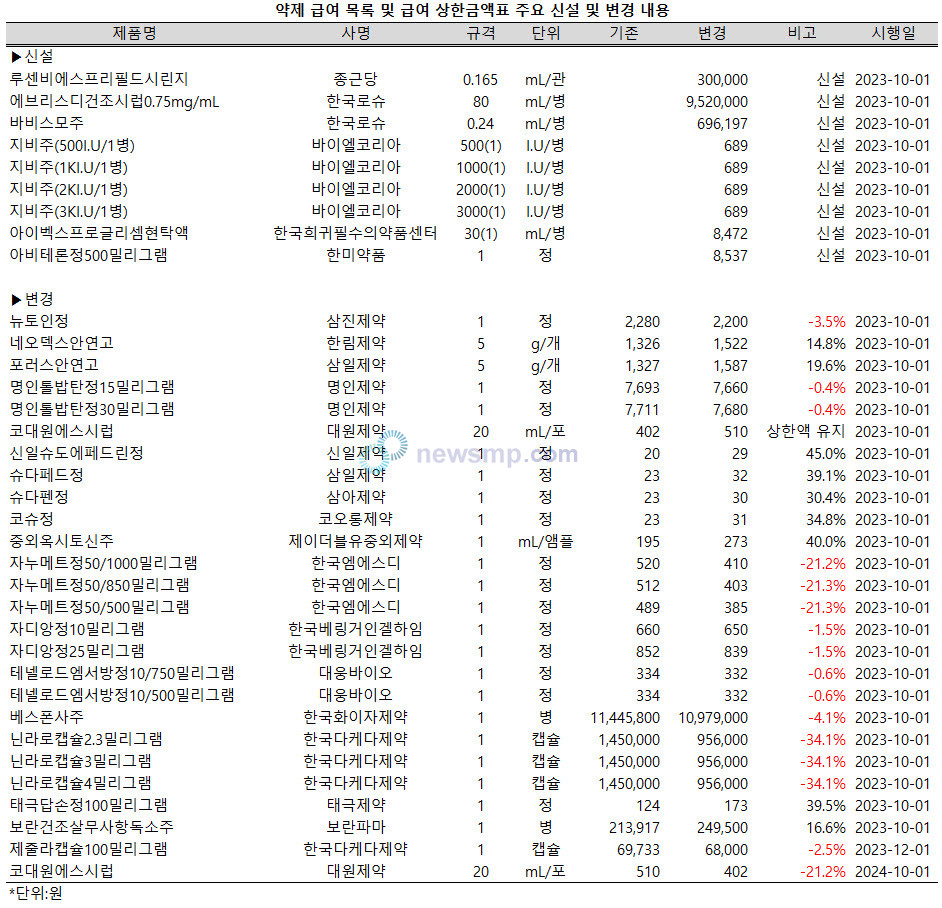Click product name 제줄라캡슐100밀리그램
Image resolution: width=942 pixels, height=908 pixels.
coord(88,850)
